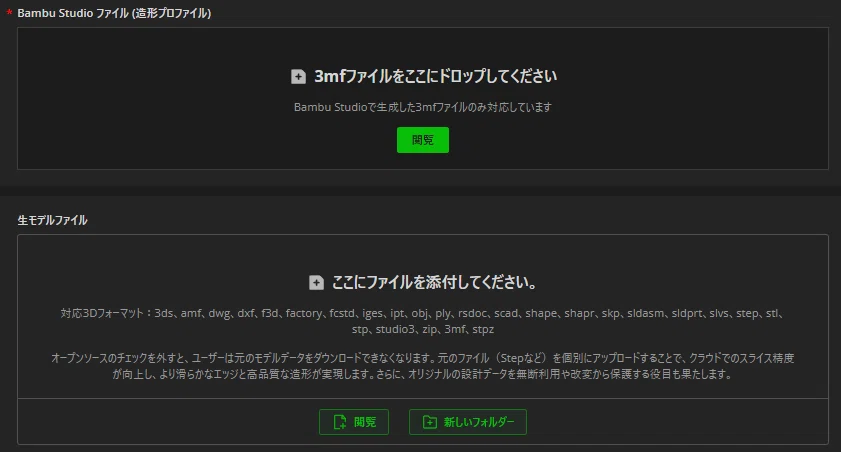Click the 閲覧 button under 生モデルファイル

click(x=354, y=422)
